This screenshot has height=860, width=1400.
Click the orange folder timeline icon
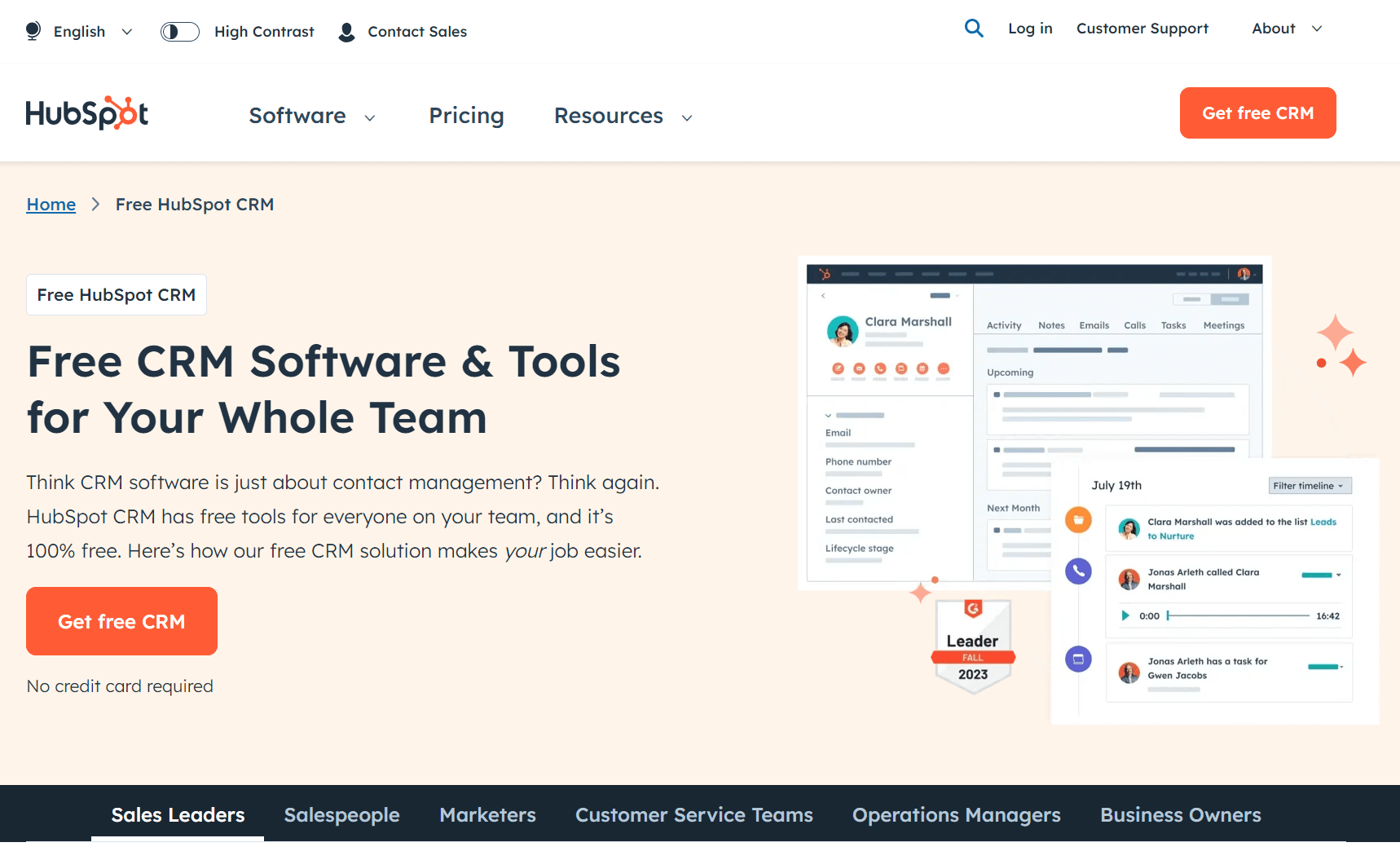point(1078,519)
